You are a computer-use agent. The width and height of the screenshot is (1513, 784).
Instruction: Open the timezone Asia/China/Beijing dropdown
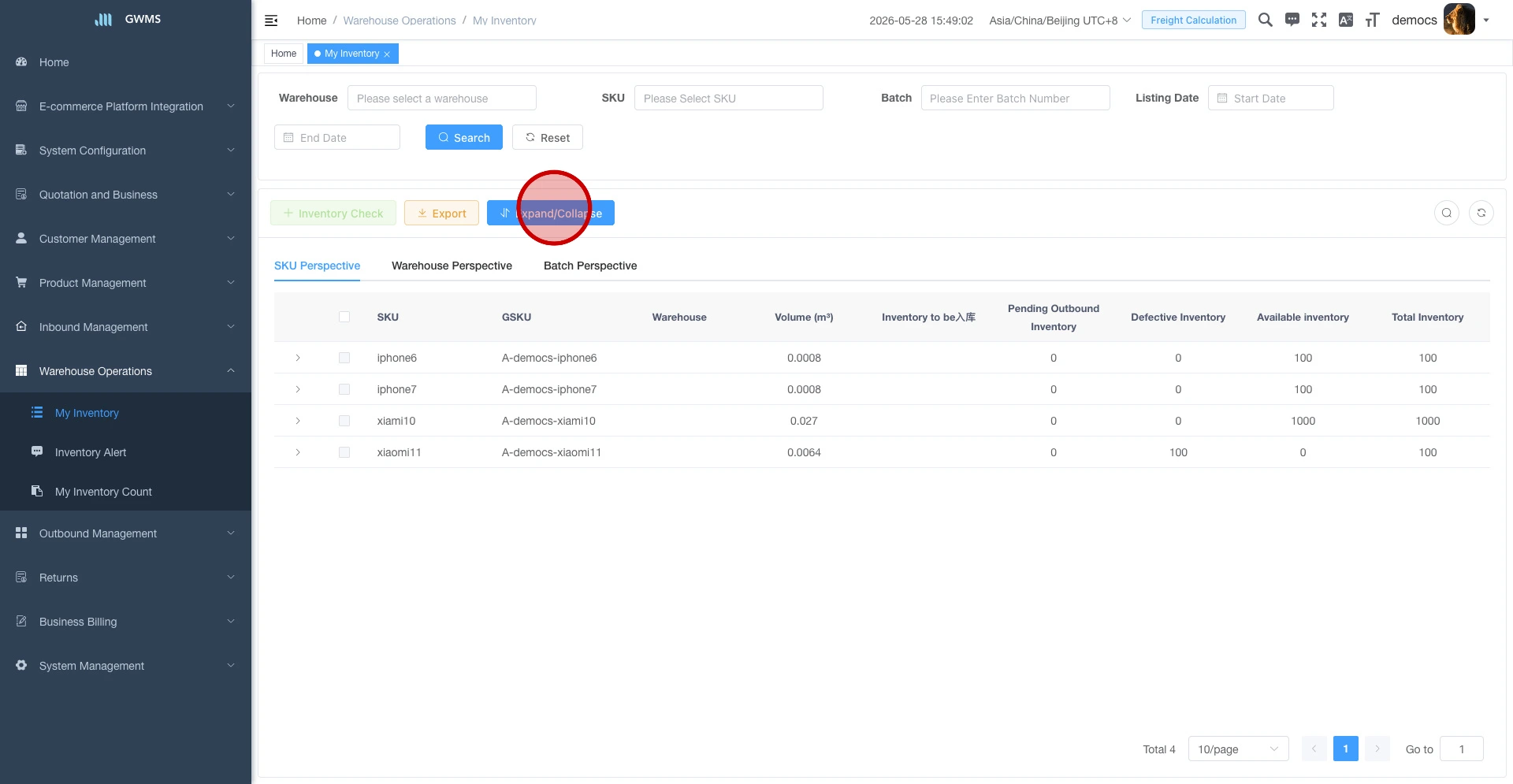tap(1060, 20)
